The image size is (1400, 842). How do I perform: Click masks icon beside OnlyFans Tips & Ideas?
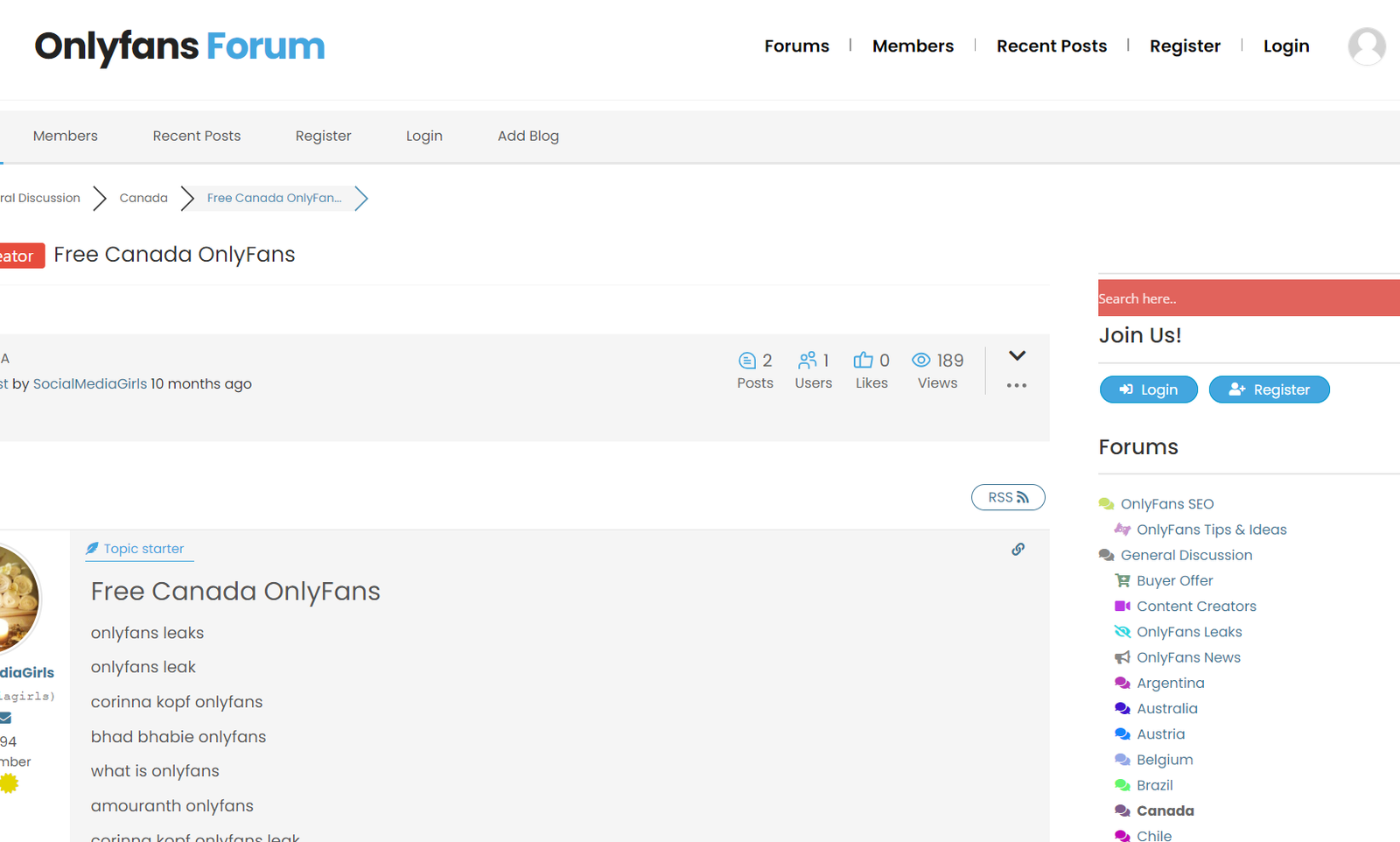[x=1122, y=530]
